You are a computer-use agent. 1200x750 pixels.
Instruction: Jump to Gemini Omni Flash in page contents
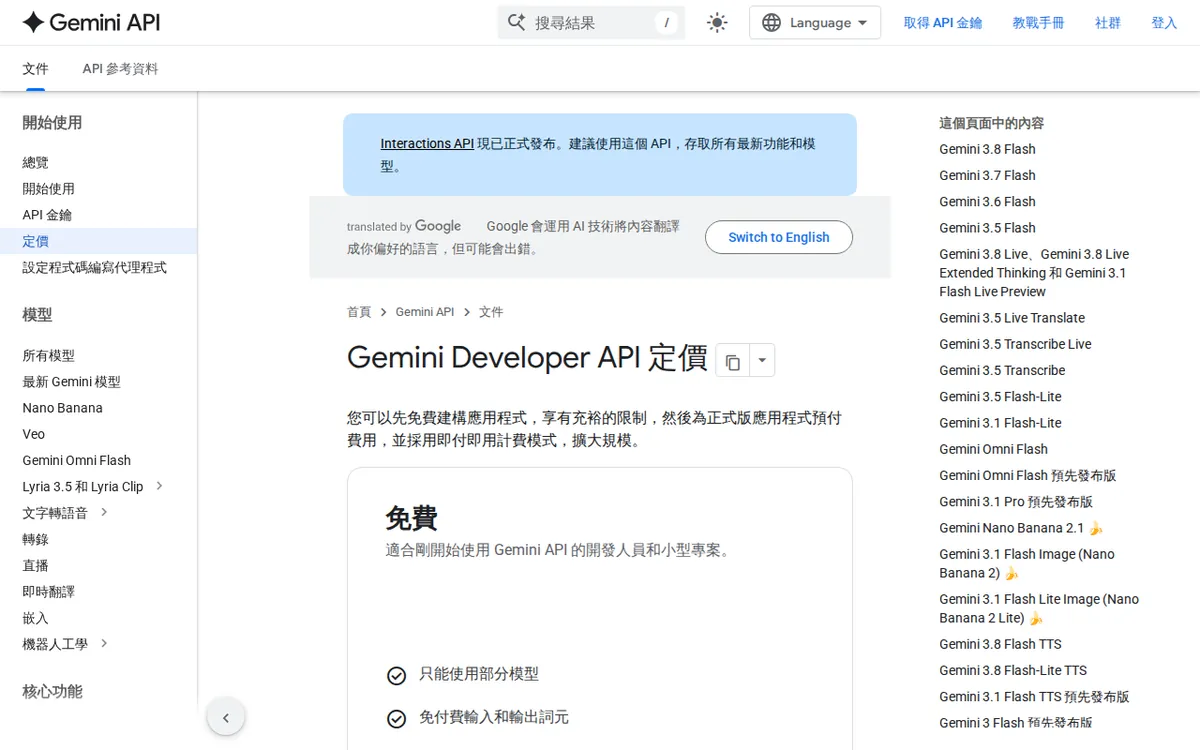point(993,449)
